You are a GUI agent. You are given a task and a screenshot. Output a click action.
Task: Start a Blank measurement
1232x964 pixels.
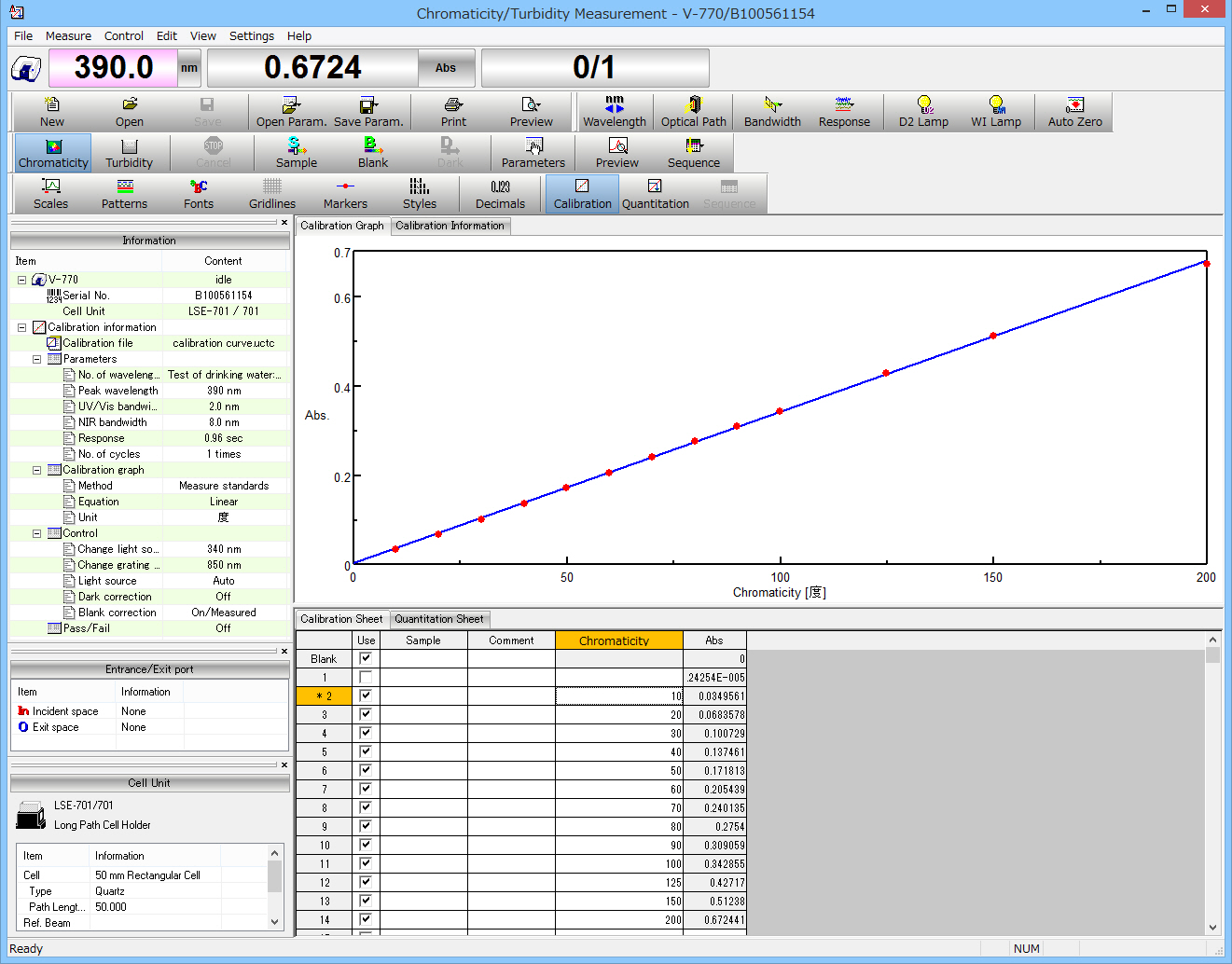pos(372,152)
